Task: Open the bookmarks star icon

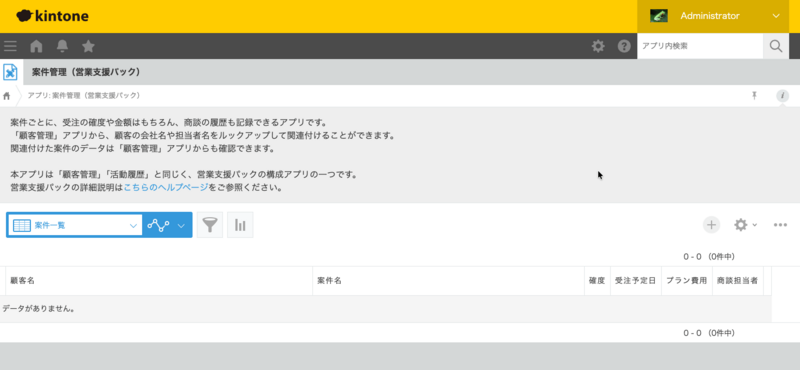Action: click(x=88, y=46)
